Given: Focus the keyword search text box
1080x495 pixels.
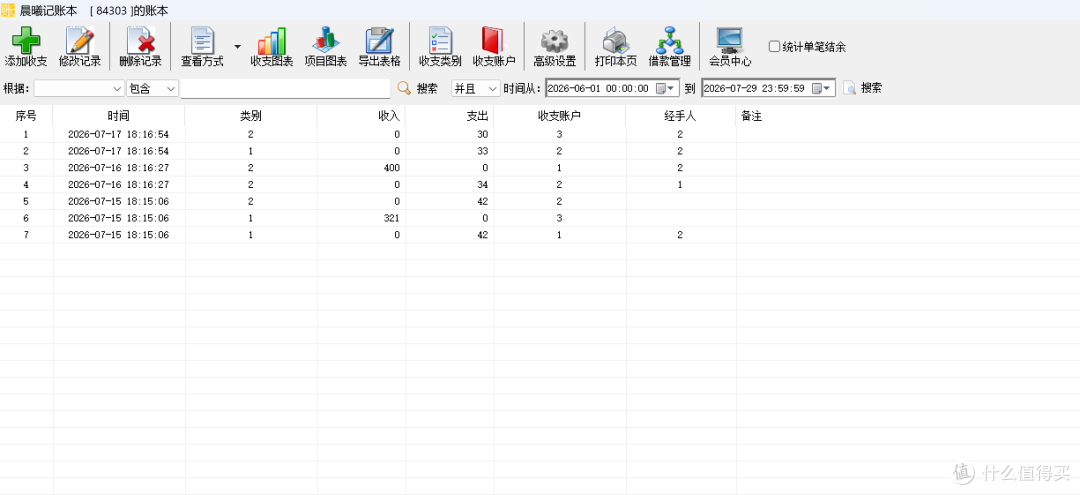Looking at the screenshot, I should [x=285, y=89].
